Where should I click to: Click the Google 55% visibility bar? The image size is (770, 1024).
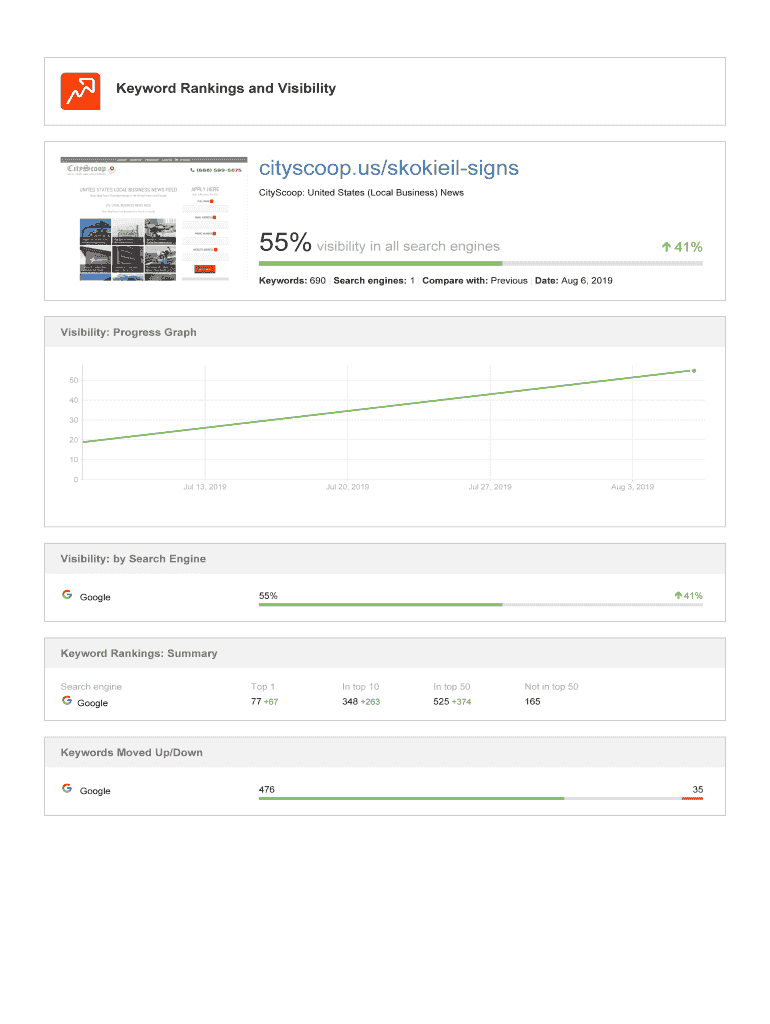click(480, 605)
